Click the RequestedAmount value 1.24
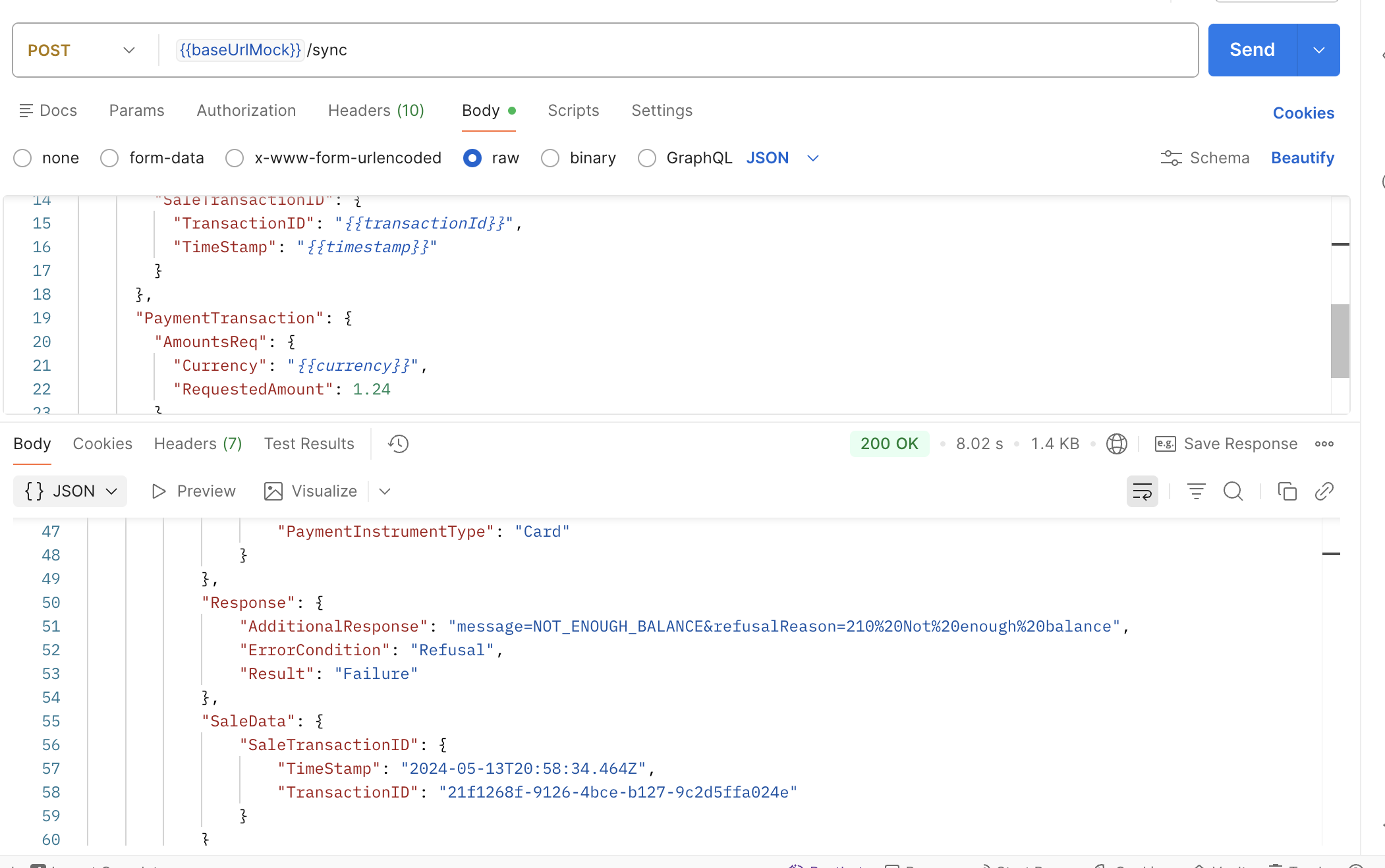This screenshot has width=1385, height=868. [x=372, y=390]
